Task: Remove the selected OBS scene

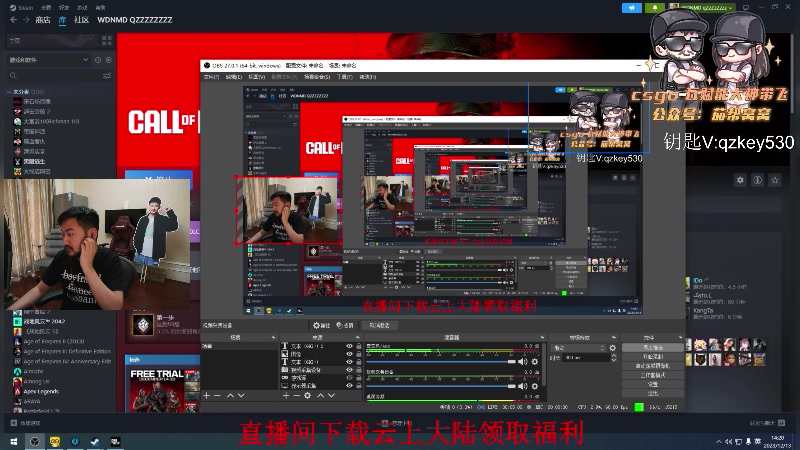Action: [x=218, y=395]
